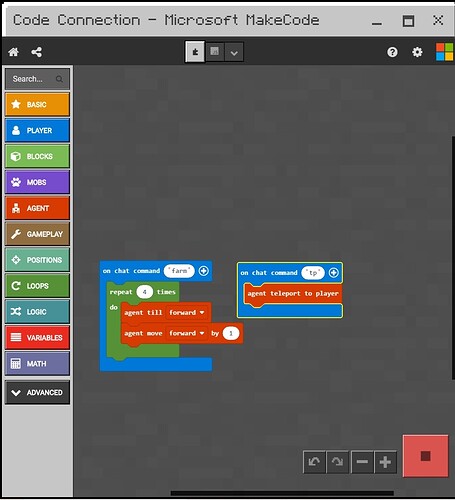The image size is (455, 500).
Task: Zoom in on the workspace
Action: coord(385,462)
